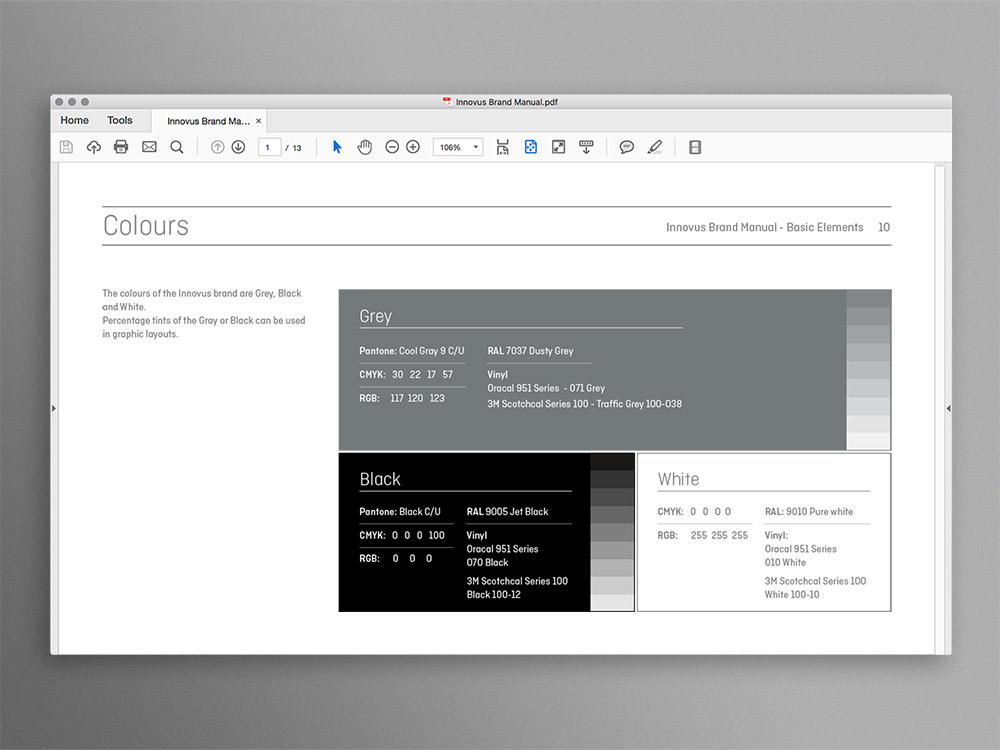This screenshot has height=750, width=1000.
Task: Click the vertical scrollbar on right
Action: tap(939, 408)
